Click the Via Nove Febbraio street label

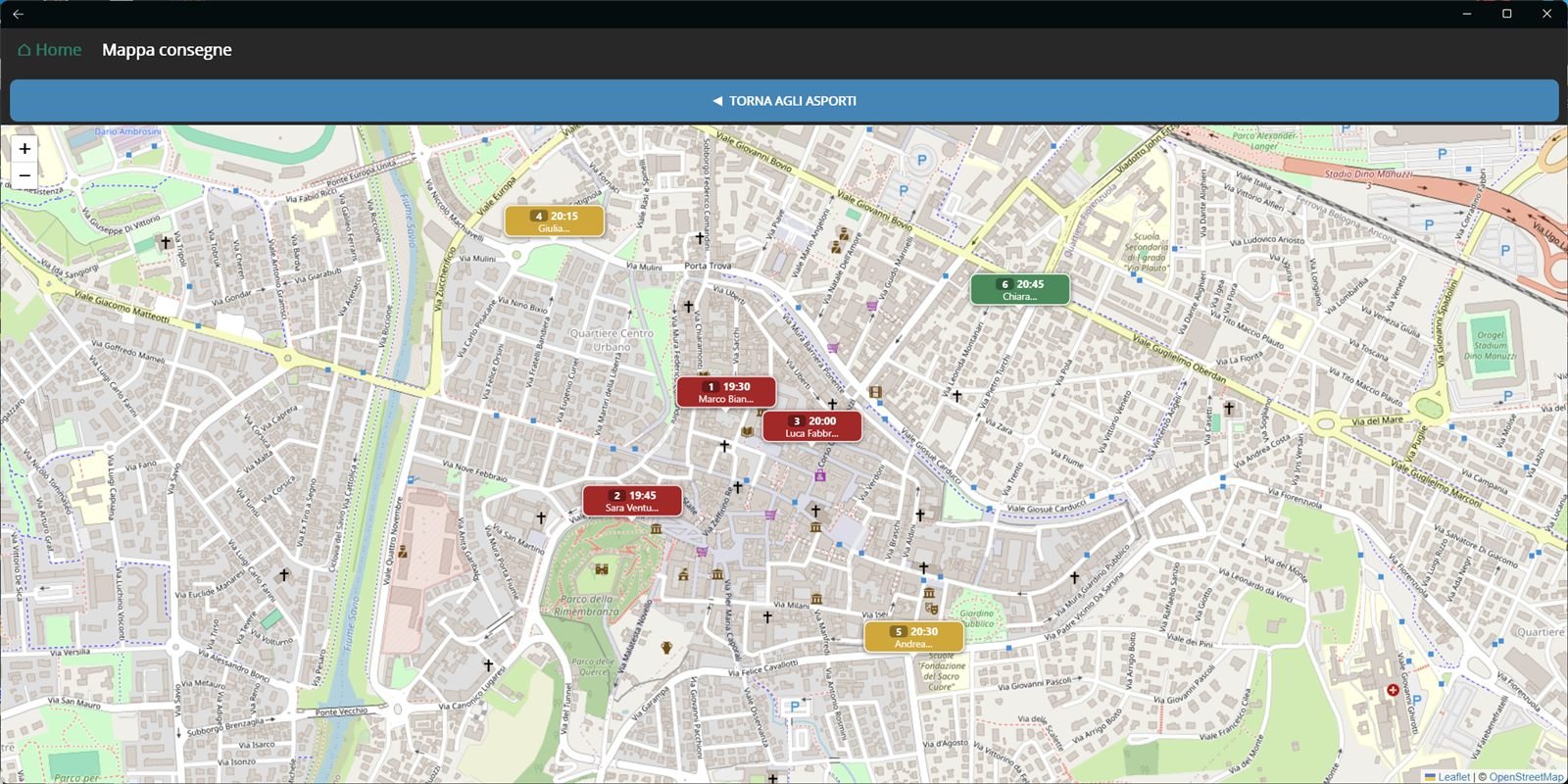(x=475, y=471)
